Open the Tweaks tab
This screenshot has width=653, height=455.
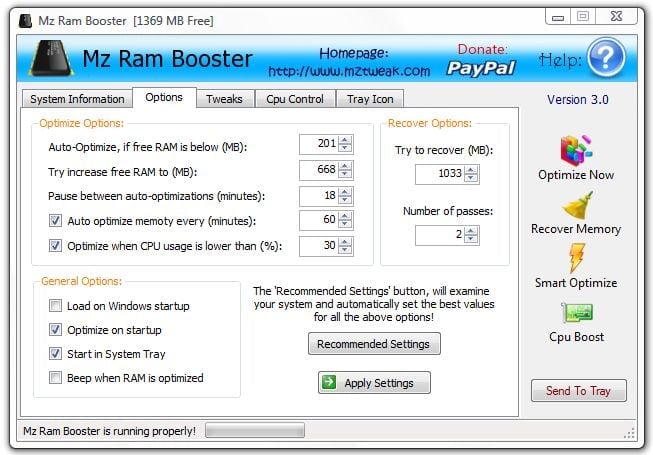(x=224, y=99)
